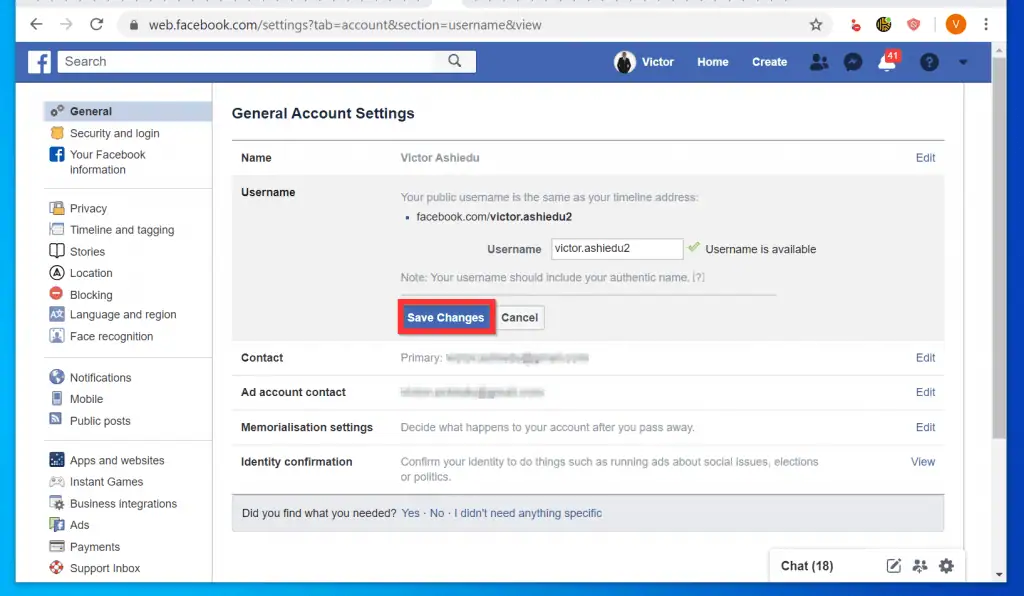Click the Save Changes button
Viewport: 1024px width, 596px height.
pos(445,317)
